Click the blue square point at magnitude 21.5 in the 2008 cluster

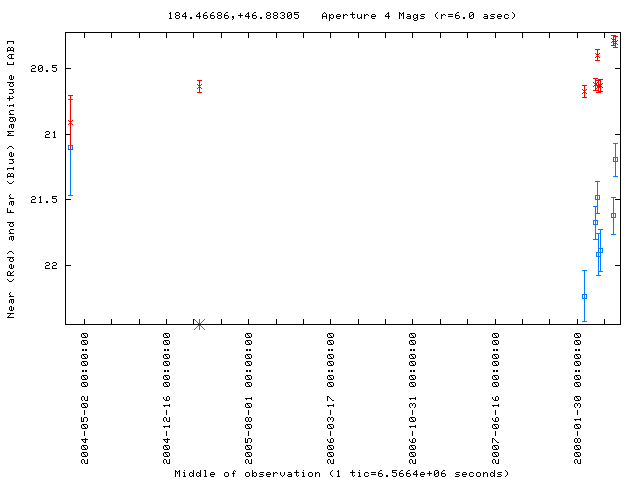[597, 198]
